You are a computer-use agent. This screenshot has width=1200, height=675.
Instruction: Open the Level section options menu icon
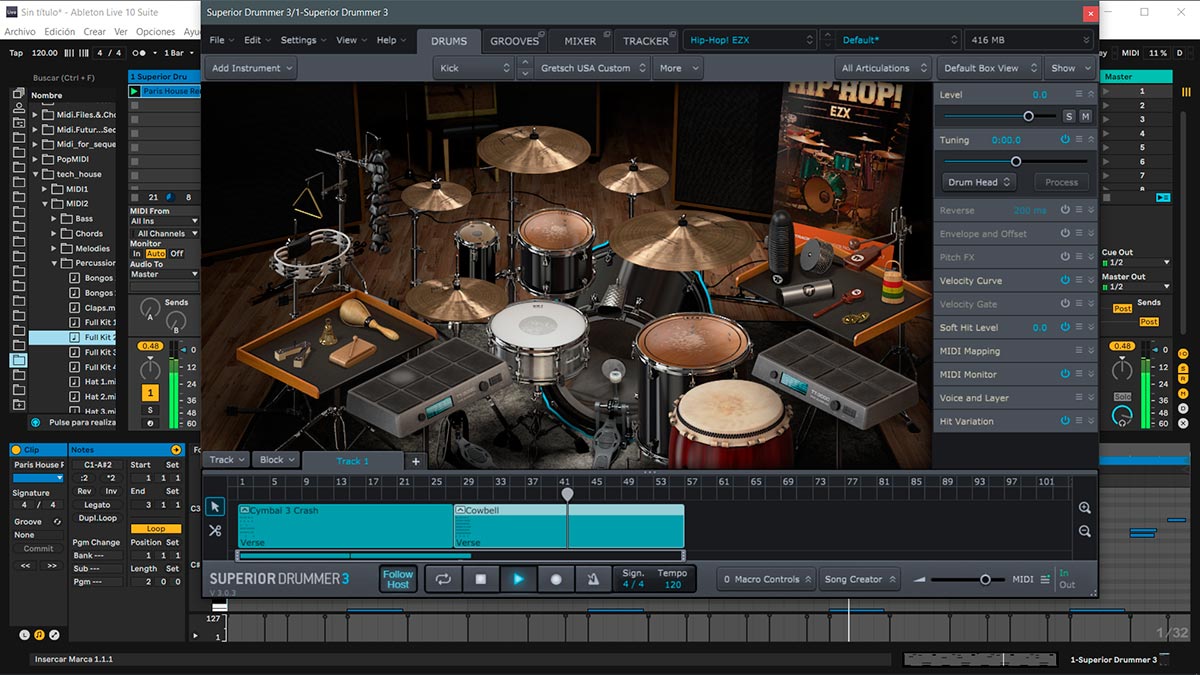click(1079, 95)
